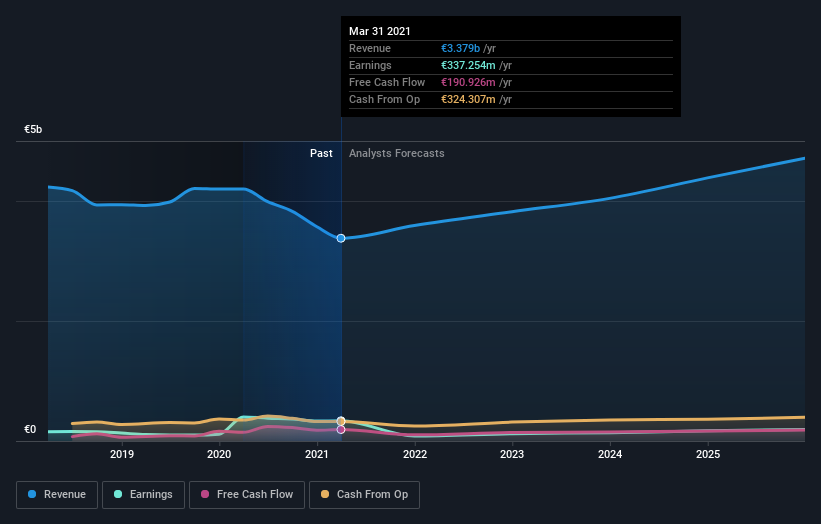
Task: Click the Cash From Op orange data point marker
Action: pyautogui.click(x=341, y=421)
